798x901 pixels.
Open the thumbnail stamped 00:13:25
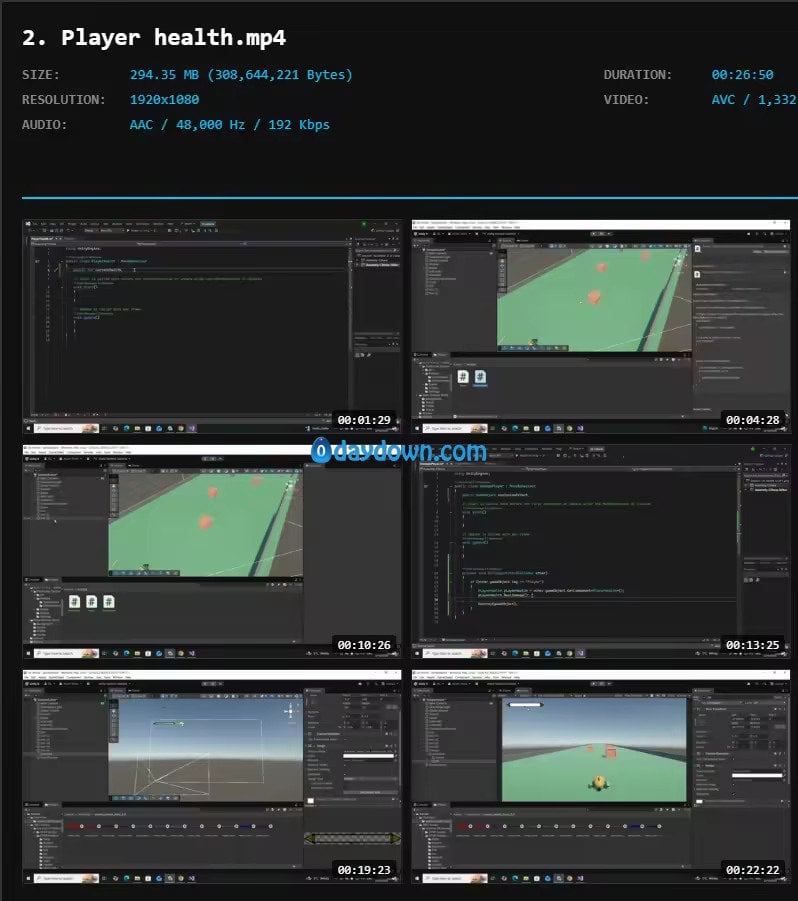point(601,551)
